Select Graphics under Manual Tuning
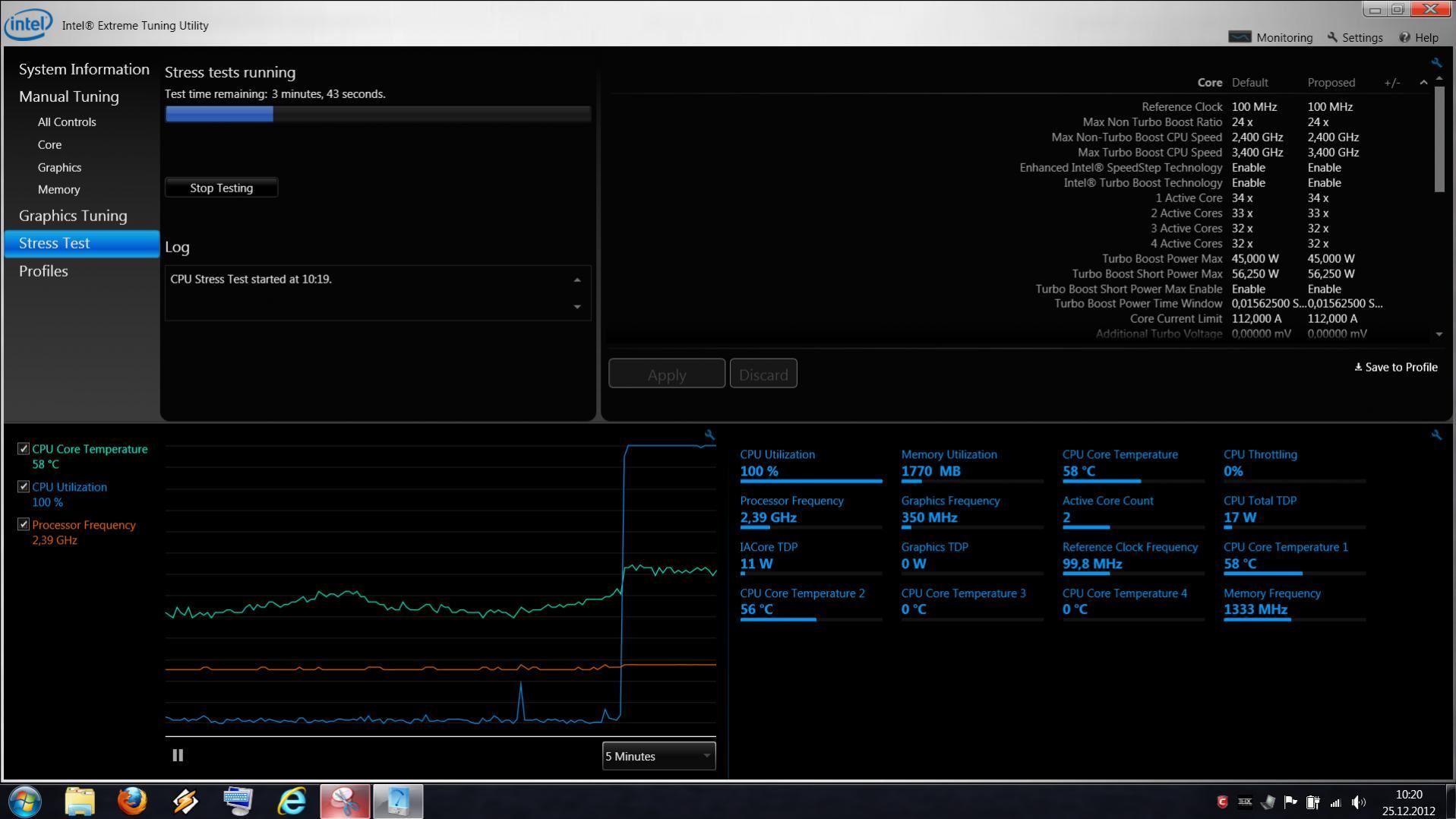1456x819 pixels. (x=59, y=167)
